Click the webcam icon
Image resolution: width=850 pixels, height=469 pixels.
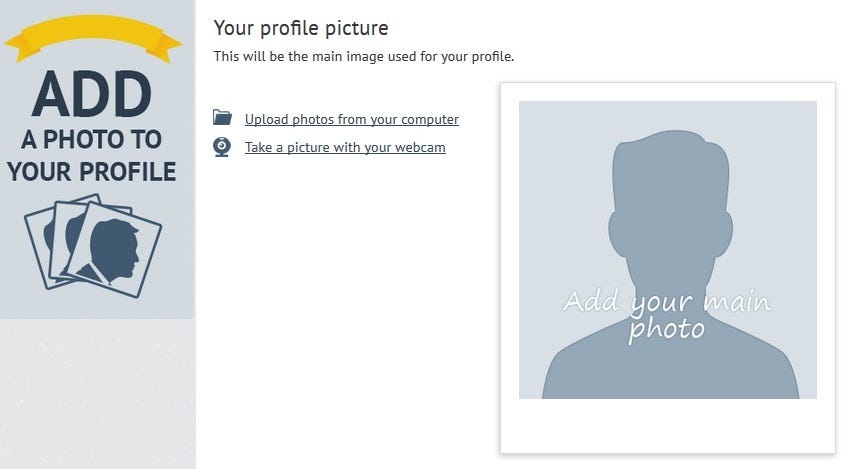point(222,147)
